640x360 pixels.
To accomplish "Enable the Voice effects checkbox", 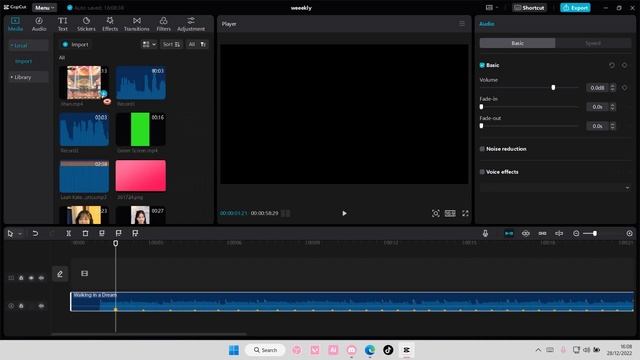I will click(x=482, y=172).
